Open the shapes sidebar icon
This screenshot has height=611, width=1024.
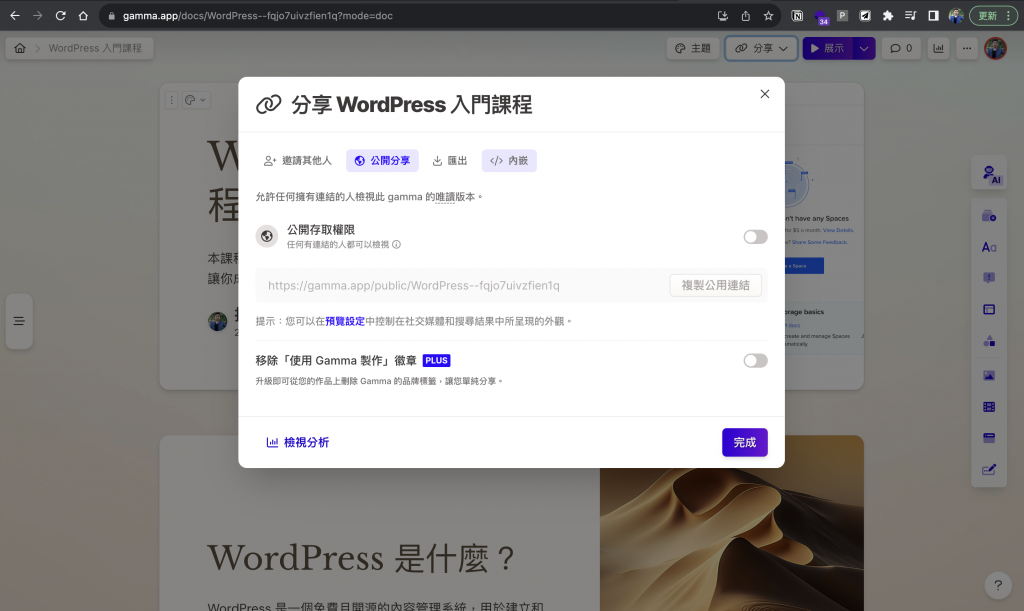tap(989, 341)
